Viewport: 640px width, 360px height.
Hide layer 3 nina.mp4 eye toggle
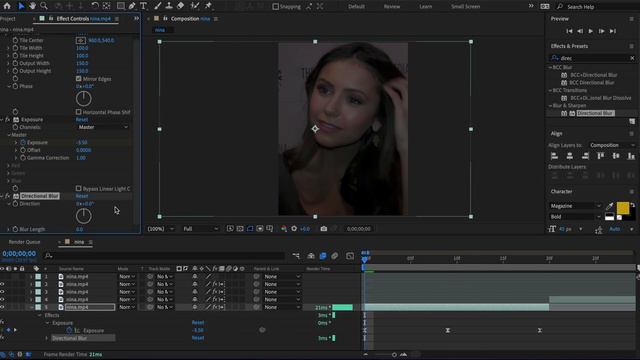[2, 292]
